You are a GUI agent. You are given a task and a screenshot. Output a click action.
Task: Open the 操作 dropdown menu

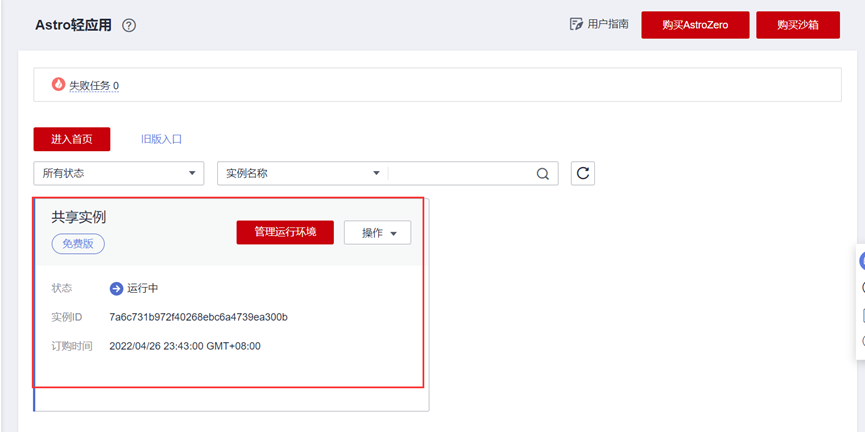pyautogui.click(x=378, y=232)
